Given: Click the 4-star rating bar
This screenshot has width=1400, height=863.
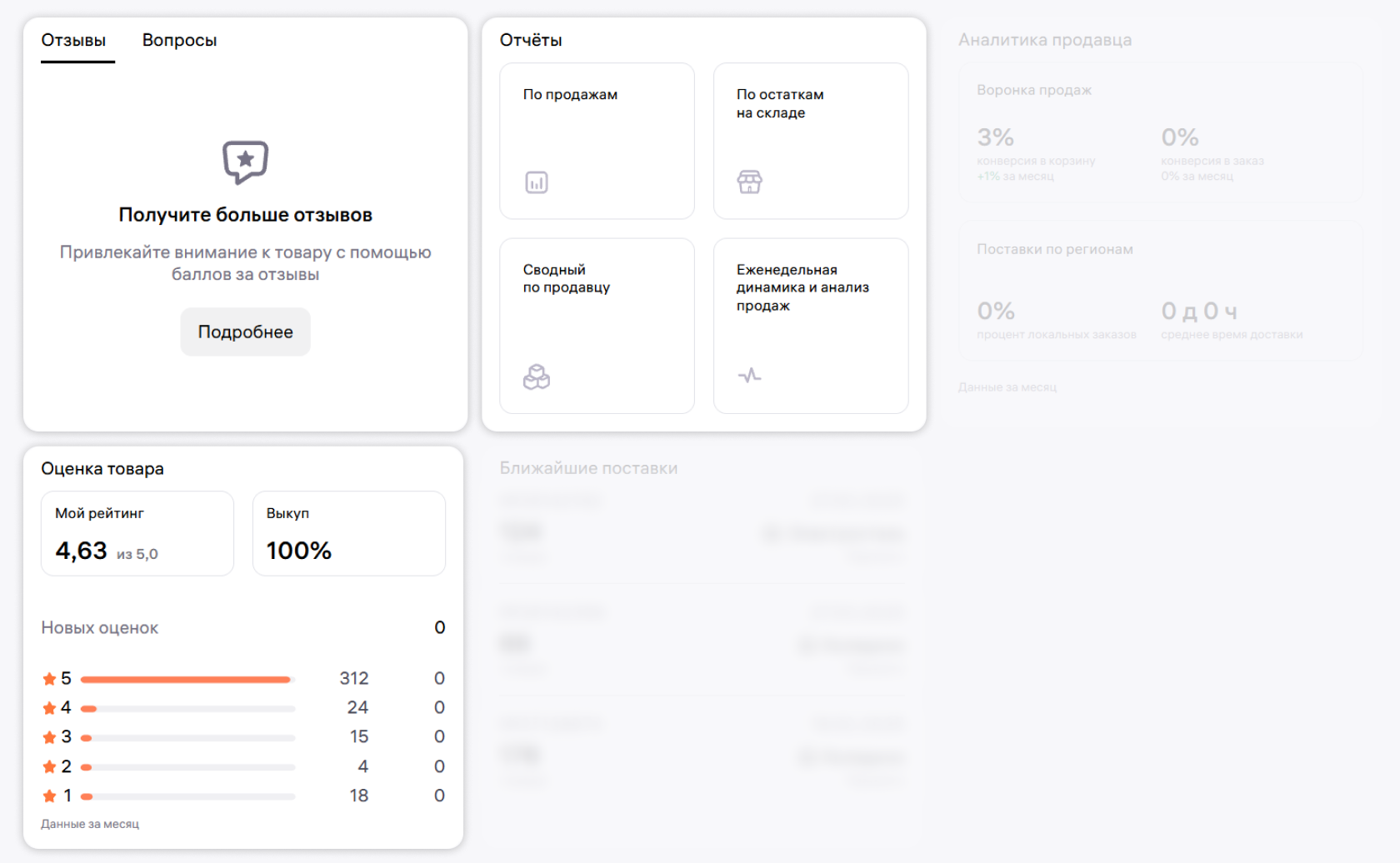Looking at the screenshot, I should click(x=188, y=709).
